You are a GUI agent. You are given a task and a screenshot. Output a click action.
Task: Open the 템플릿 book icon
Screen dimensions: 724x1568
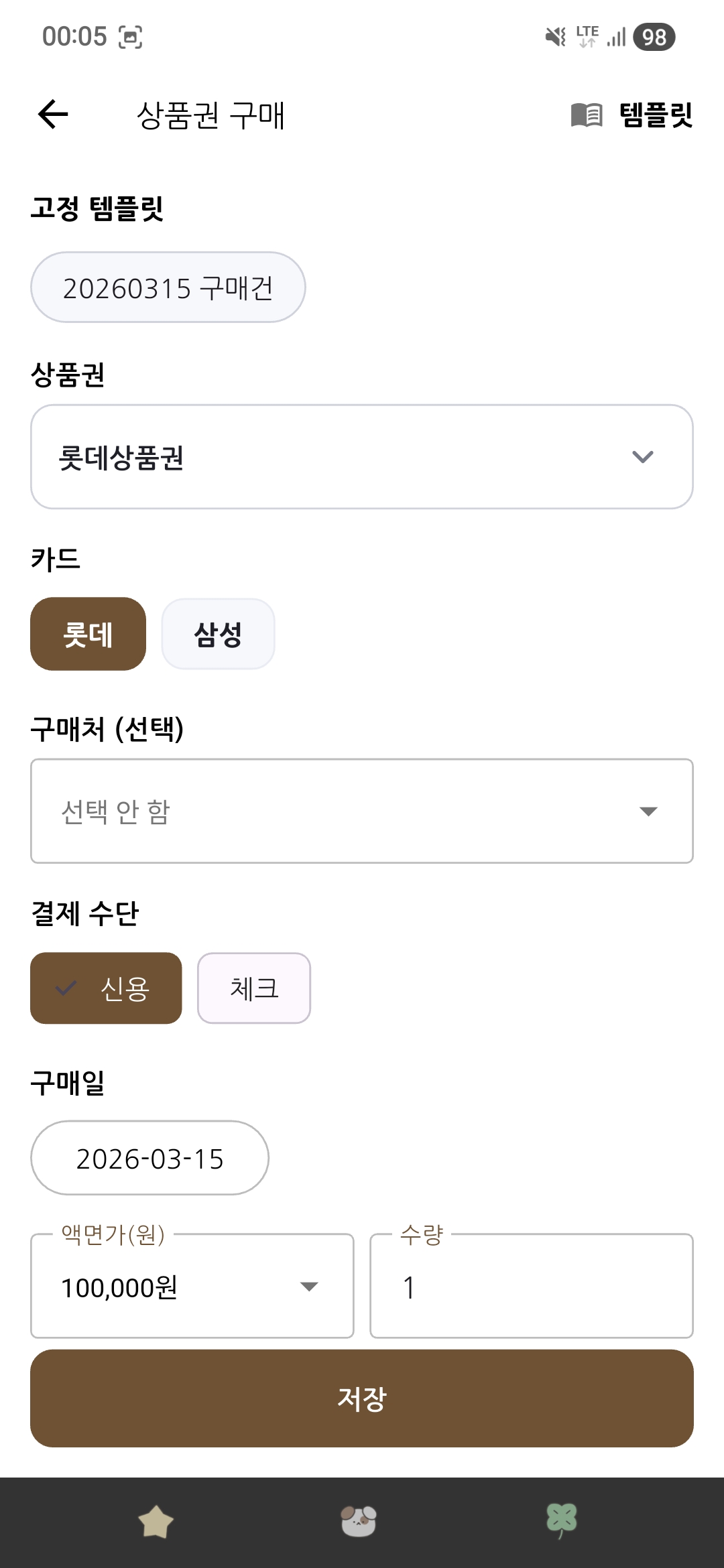pyautogui.click(x=587, y=115)
